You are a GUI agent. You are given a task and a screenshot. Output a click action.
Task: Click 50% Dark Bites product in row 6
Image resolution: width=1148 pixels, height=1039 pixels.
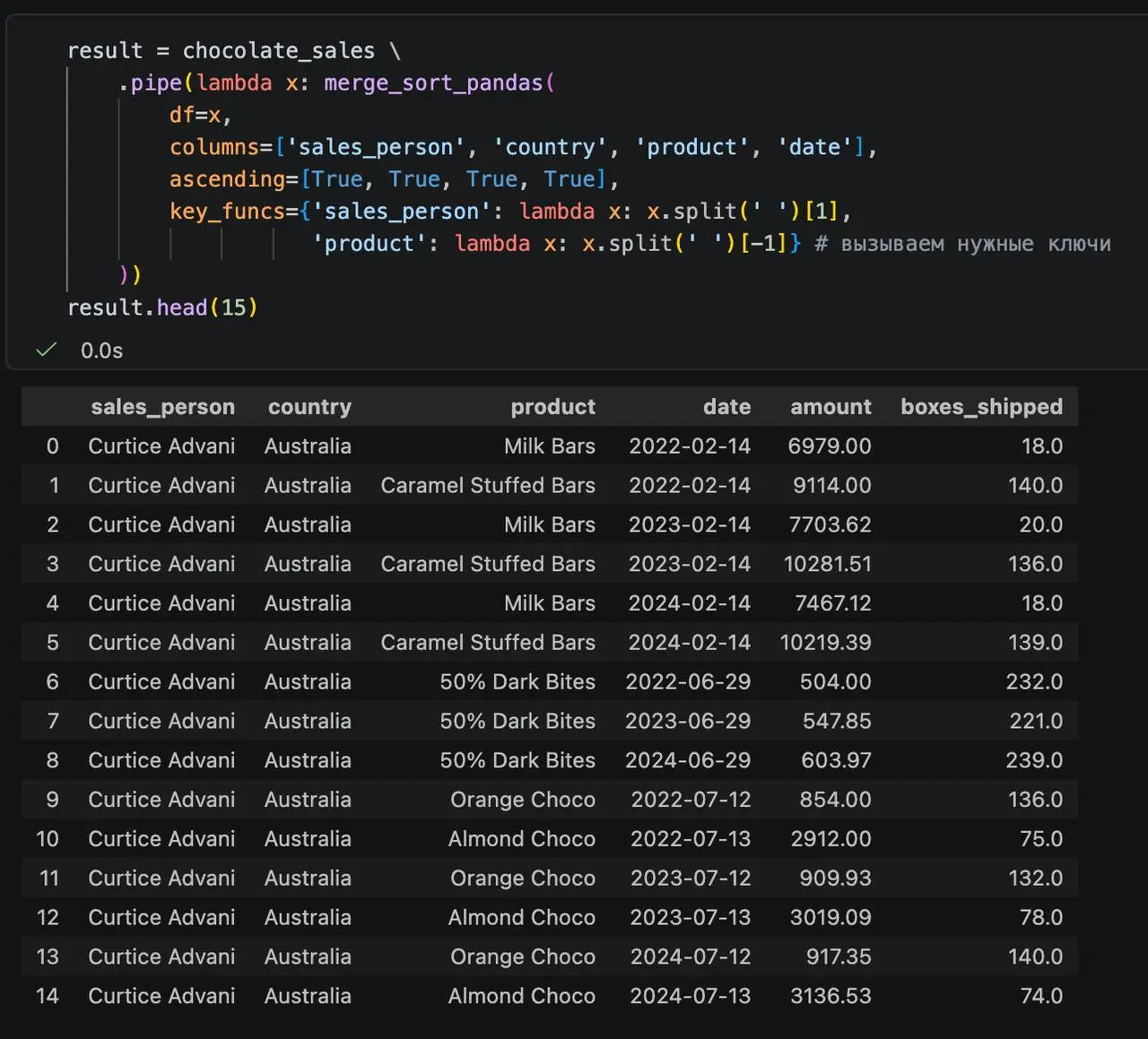517,682
